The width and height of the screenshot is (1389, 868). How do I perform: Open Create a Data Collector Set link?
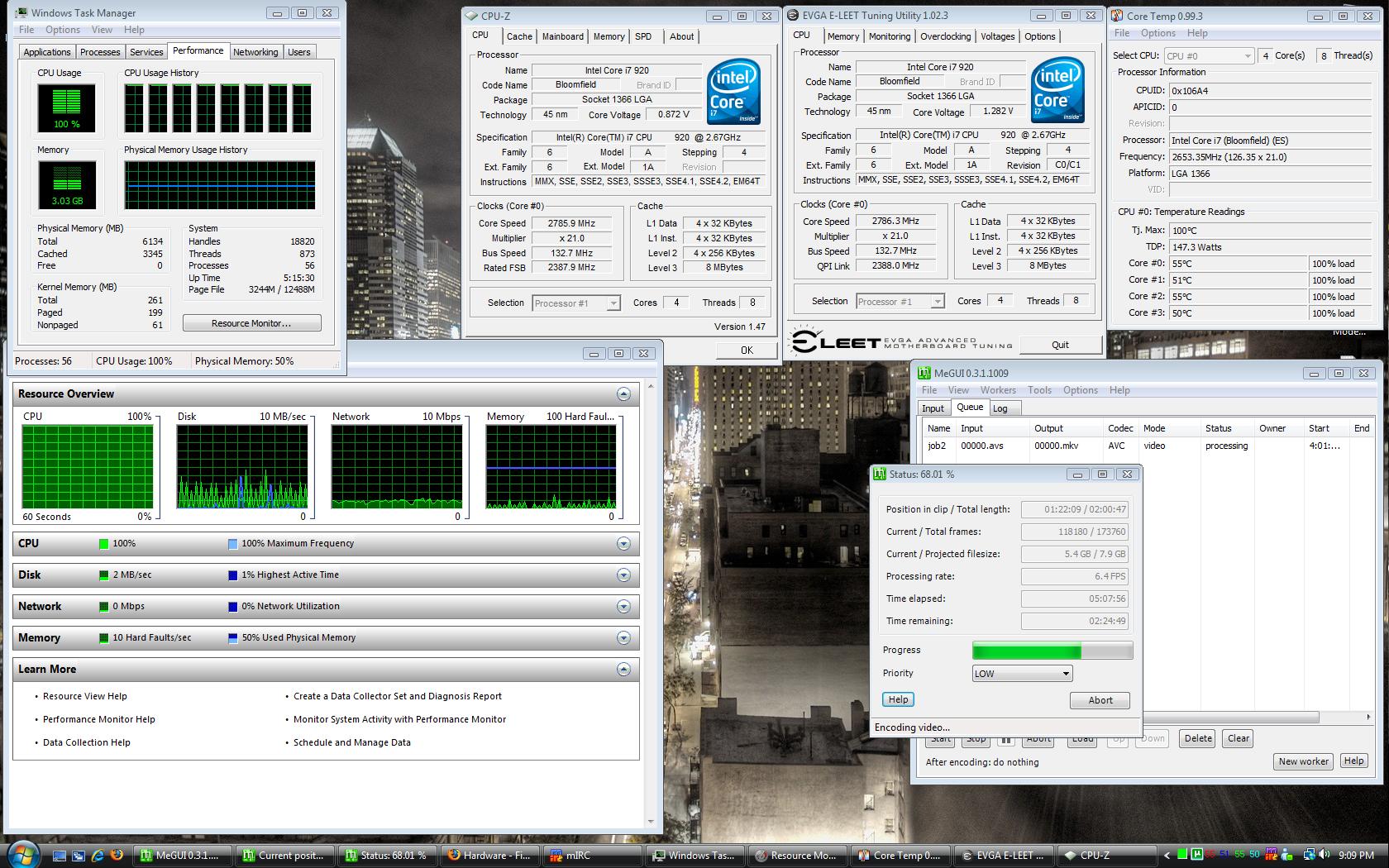[x=398, y=696]
